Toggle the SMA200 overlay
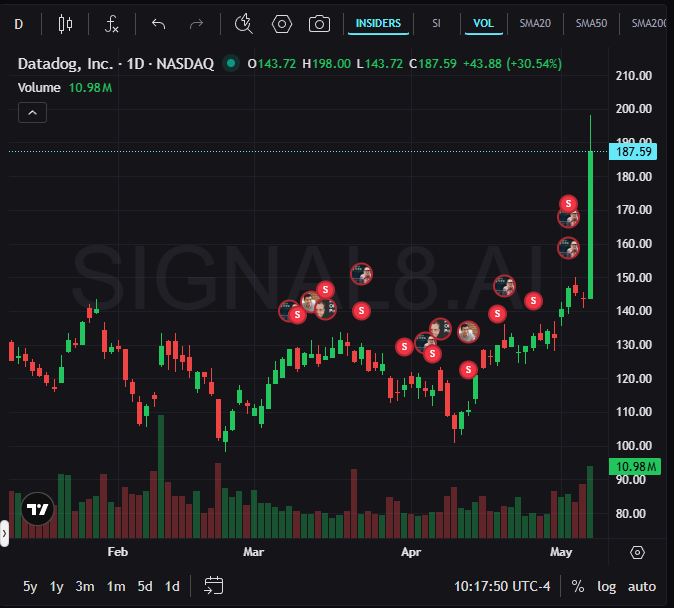Image resolution: width=674 pixels, height=608 pixels. click(x=649, y=23)
